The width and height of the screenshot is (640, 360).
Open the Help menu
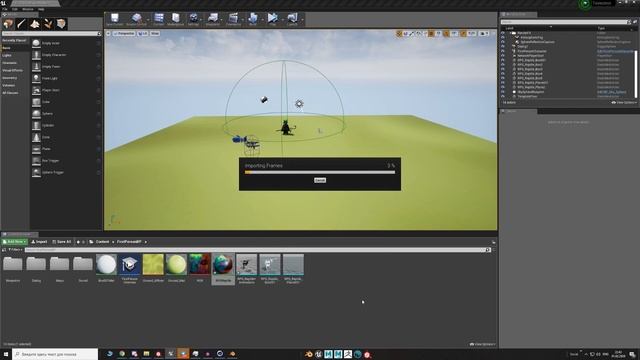click(x=41, y=9)
